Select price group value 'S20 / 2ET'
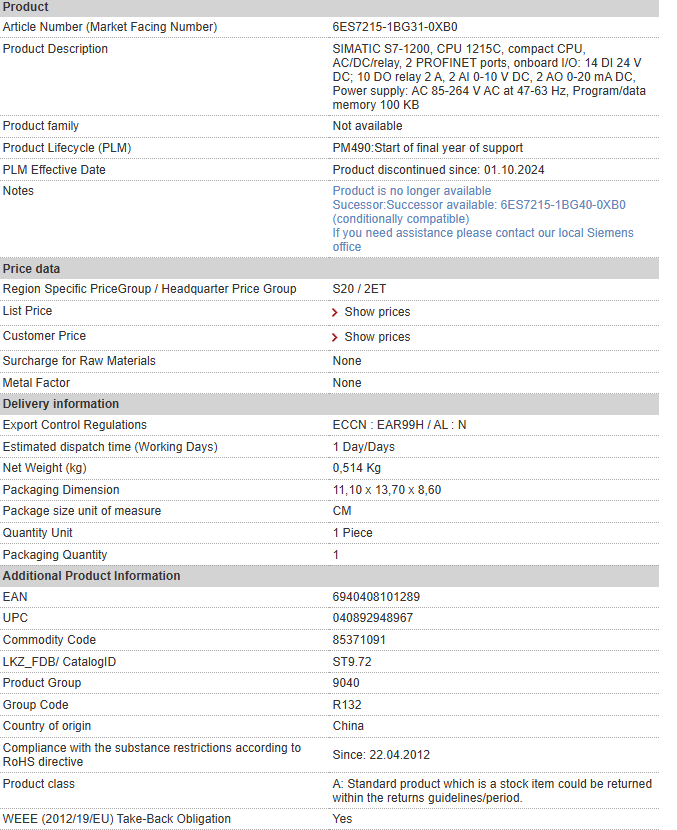The width and height of the screenshot is (677, 830). (x=359, y=289)
